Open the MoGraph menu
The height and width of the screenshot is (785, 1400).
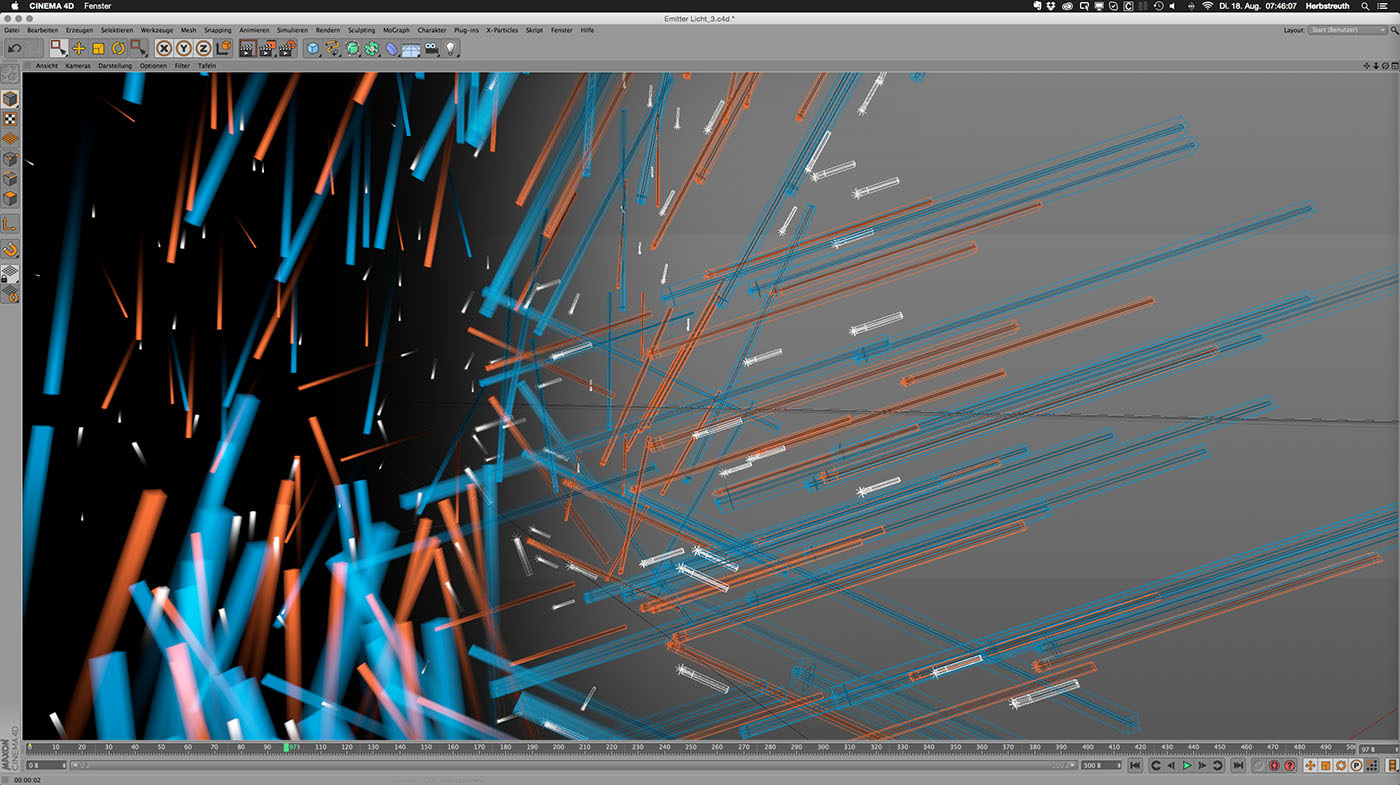point(396,30)
